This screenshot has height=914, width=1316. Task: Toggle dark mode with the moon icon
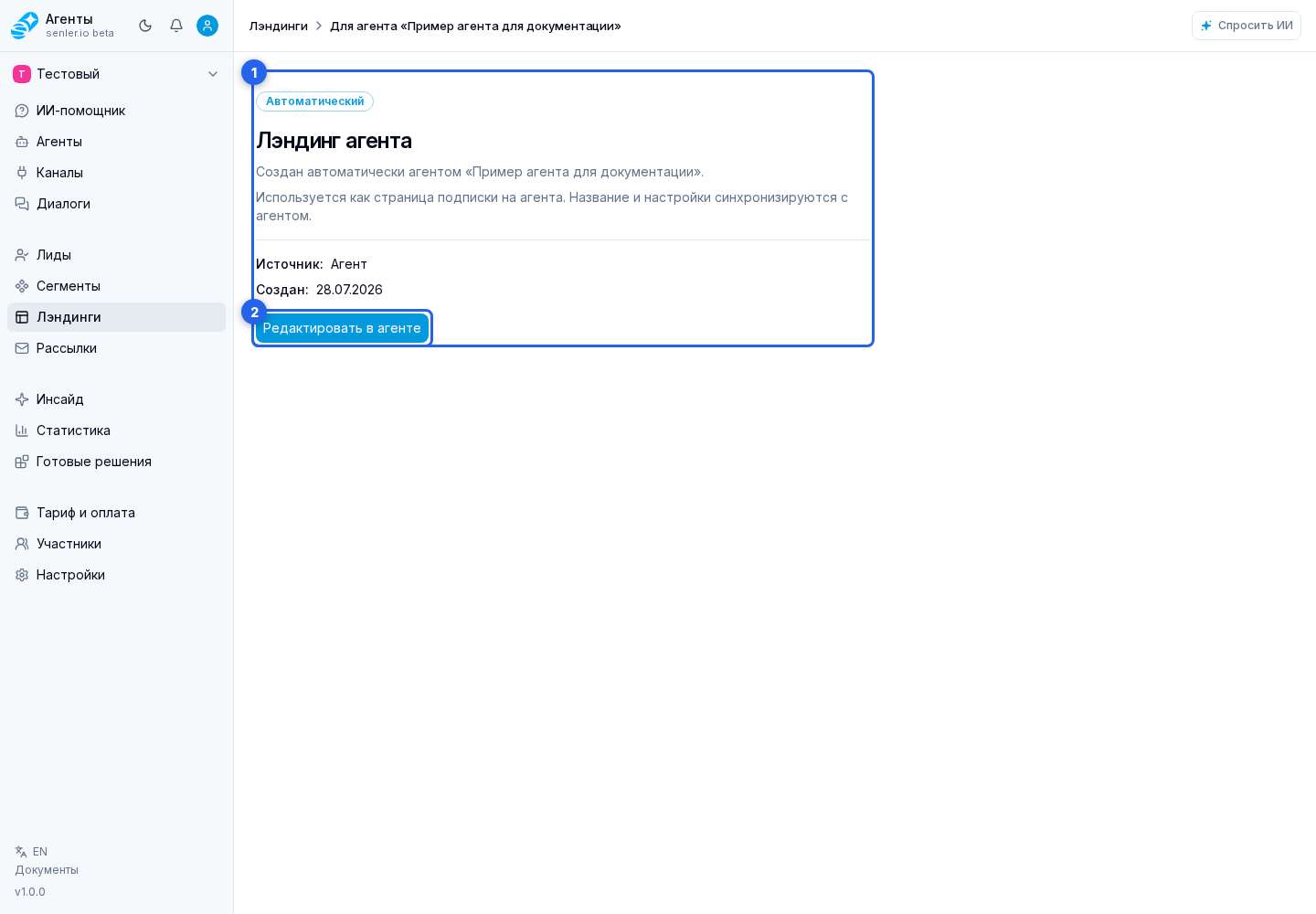145,26
